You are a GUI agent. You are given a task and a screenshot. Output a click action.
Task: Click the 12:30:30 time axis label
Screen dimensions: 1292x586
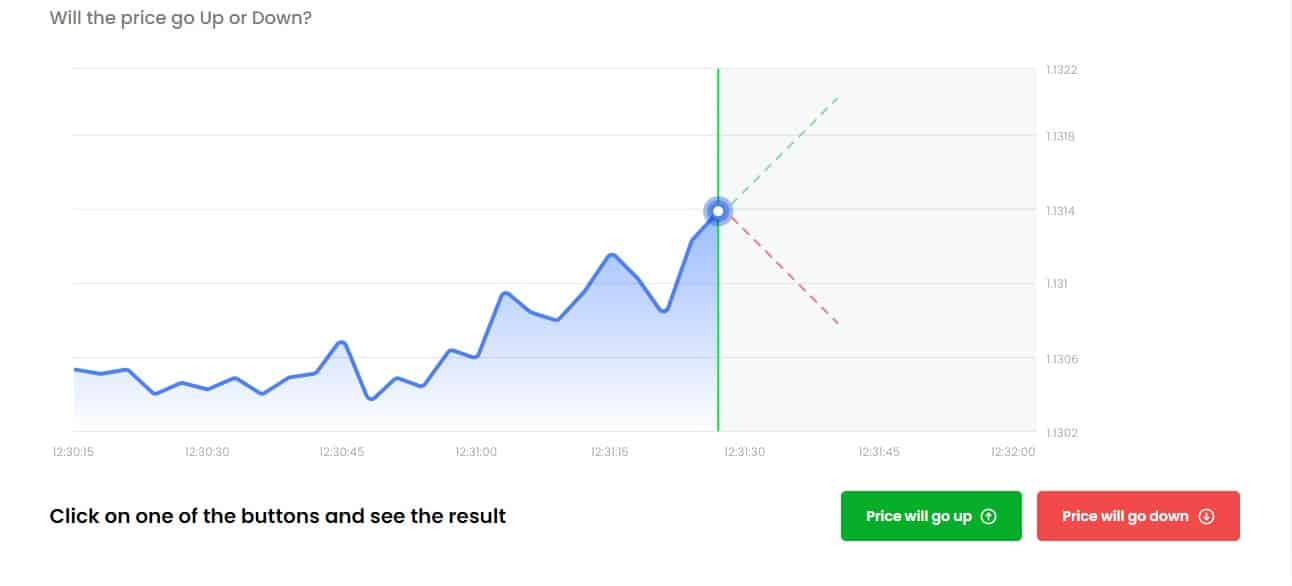(x=207, y=452)
